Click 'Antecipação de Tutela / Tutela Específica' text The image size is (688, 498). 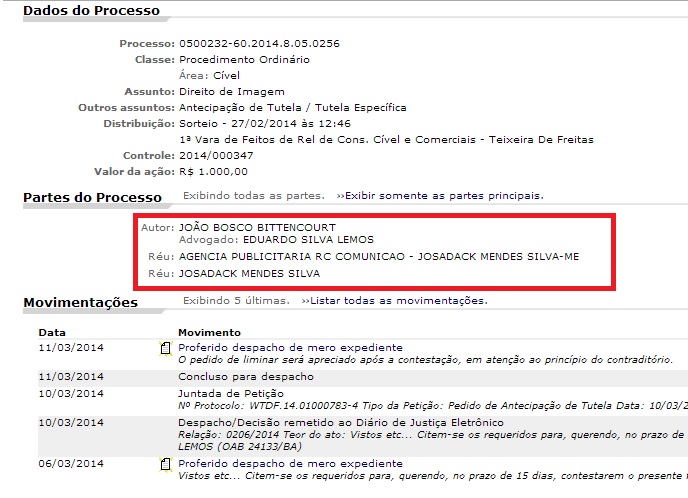293,107
